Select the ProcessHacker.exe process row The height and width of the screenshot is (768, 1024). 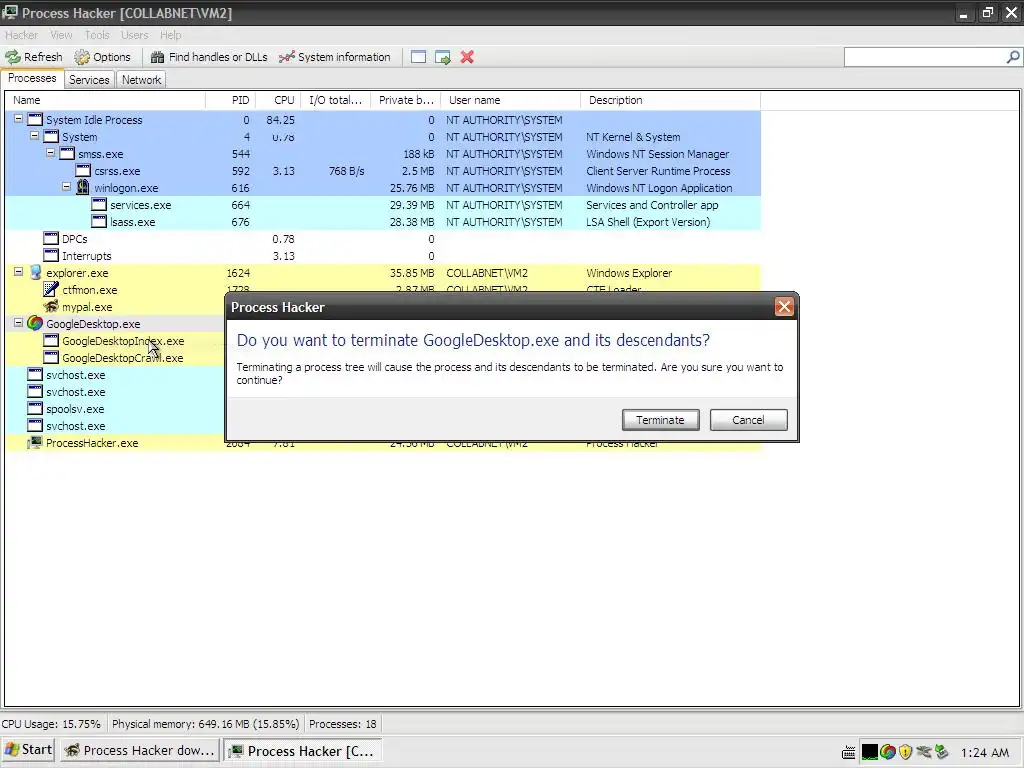click(x=92, y=443)
